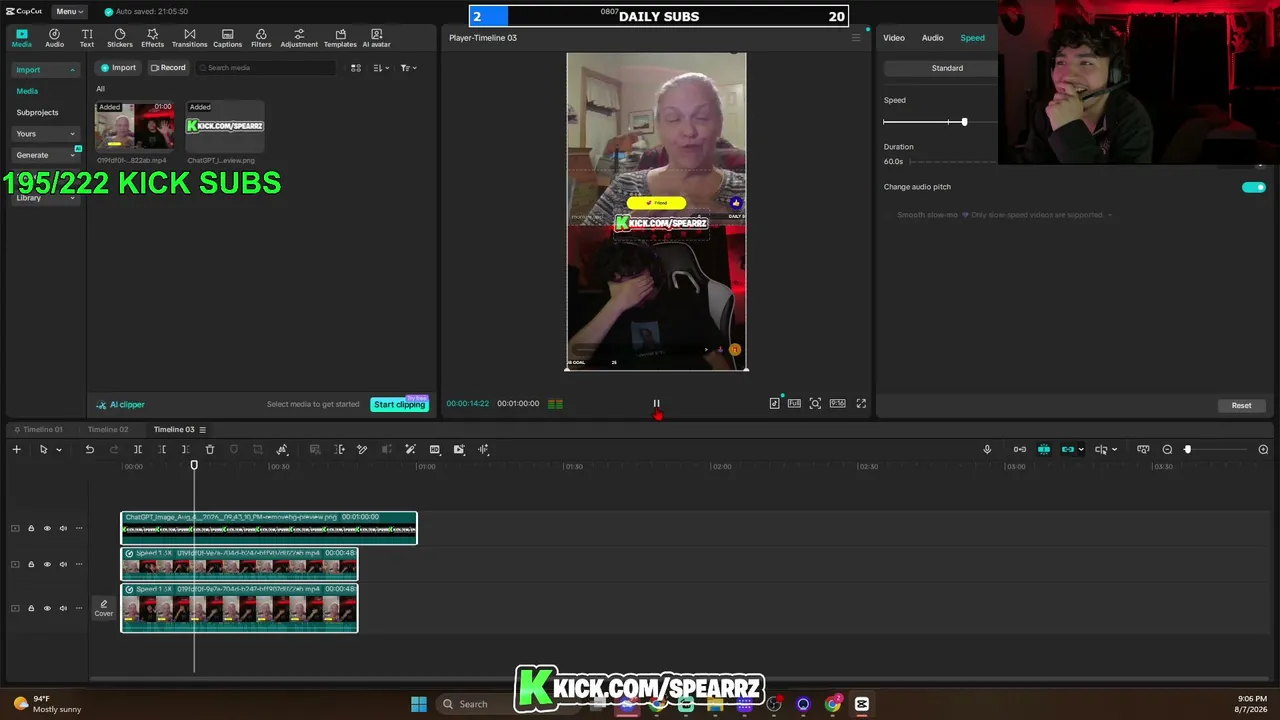Mute the bottom main track audio
The width and height of the screenshot is (1280, 720).
pos(63,608)
